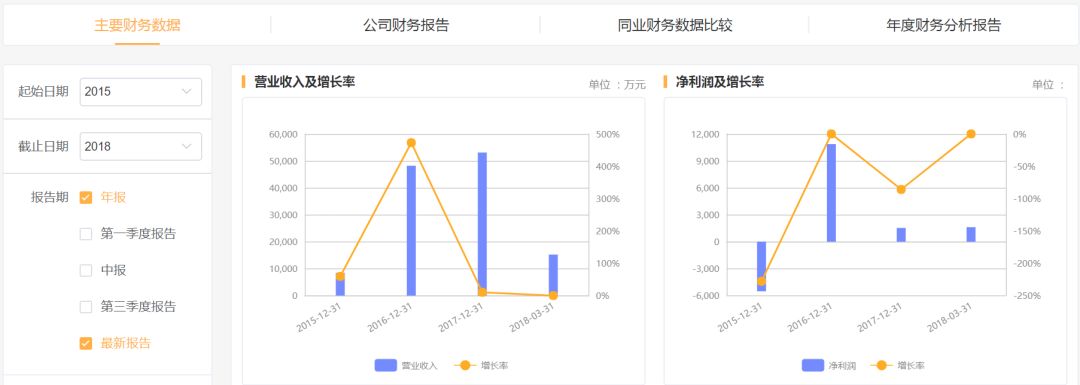The image size is (1080, 385).
Task: Check the 第三季度报告 option
Action: pos(86,307)
